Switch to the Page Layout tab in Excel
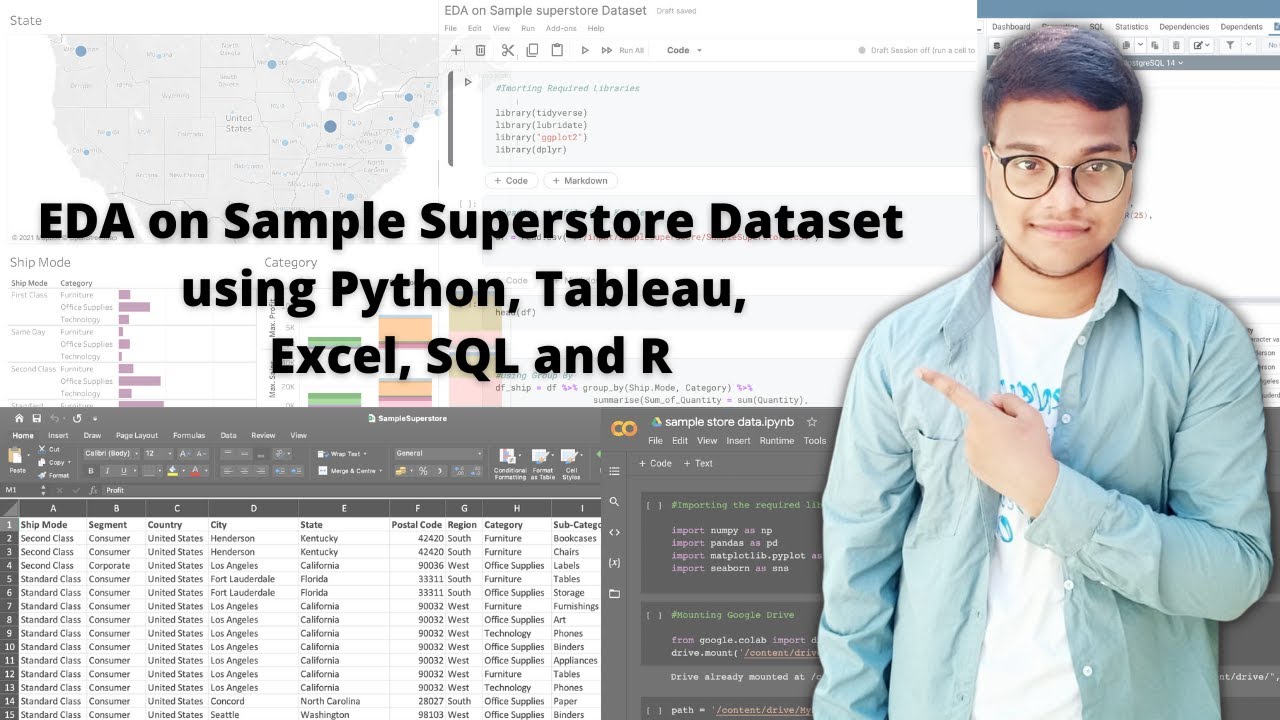This screenshot has width=1280, height=720. pos(137,435)
